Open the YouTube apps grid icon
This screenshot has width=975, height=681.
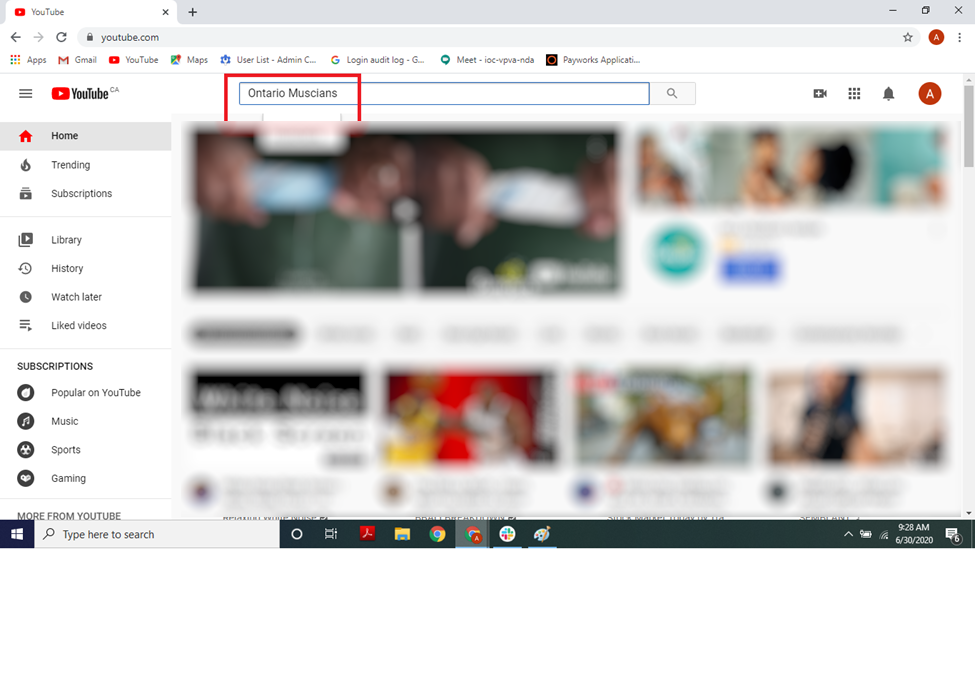[x=854, y=93]
